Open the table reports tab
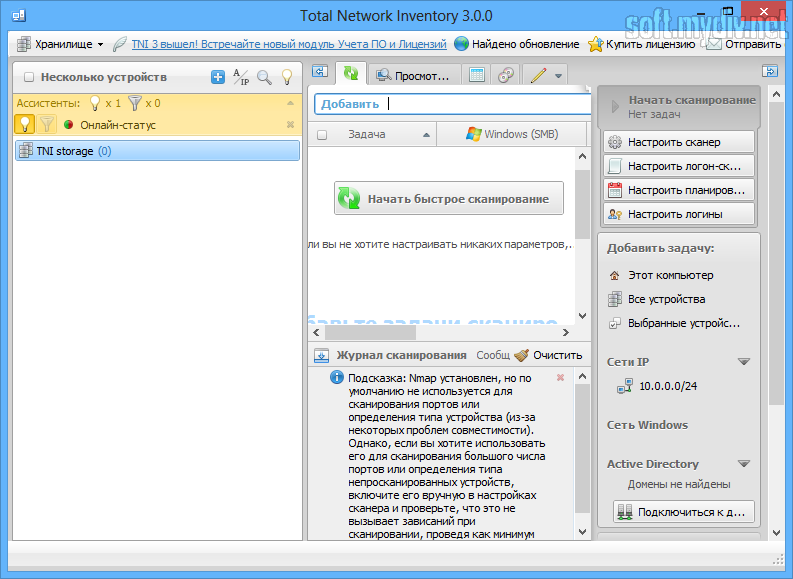Image resolution: width=793 pixels, height=579 pixels. click(x=476, y=75)
